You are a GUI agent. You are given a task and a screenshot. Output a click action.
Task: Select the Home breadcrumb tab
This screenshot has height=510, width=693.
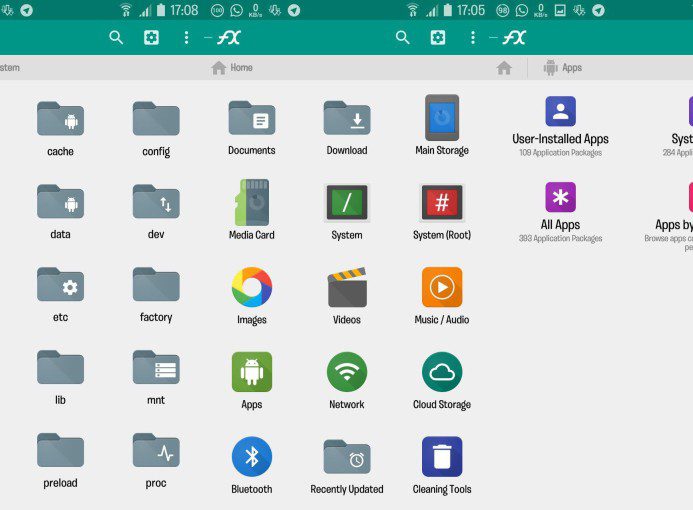pyautogui.click(x=232, y=68)
